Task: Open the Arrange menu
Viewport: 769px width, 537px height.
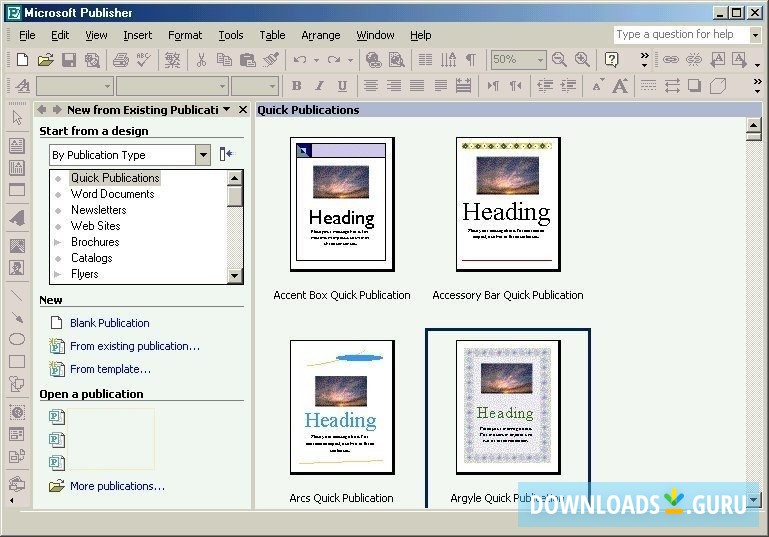Action: coord(321,35)
